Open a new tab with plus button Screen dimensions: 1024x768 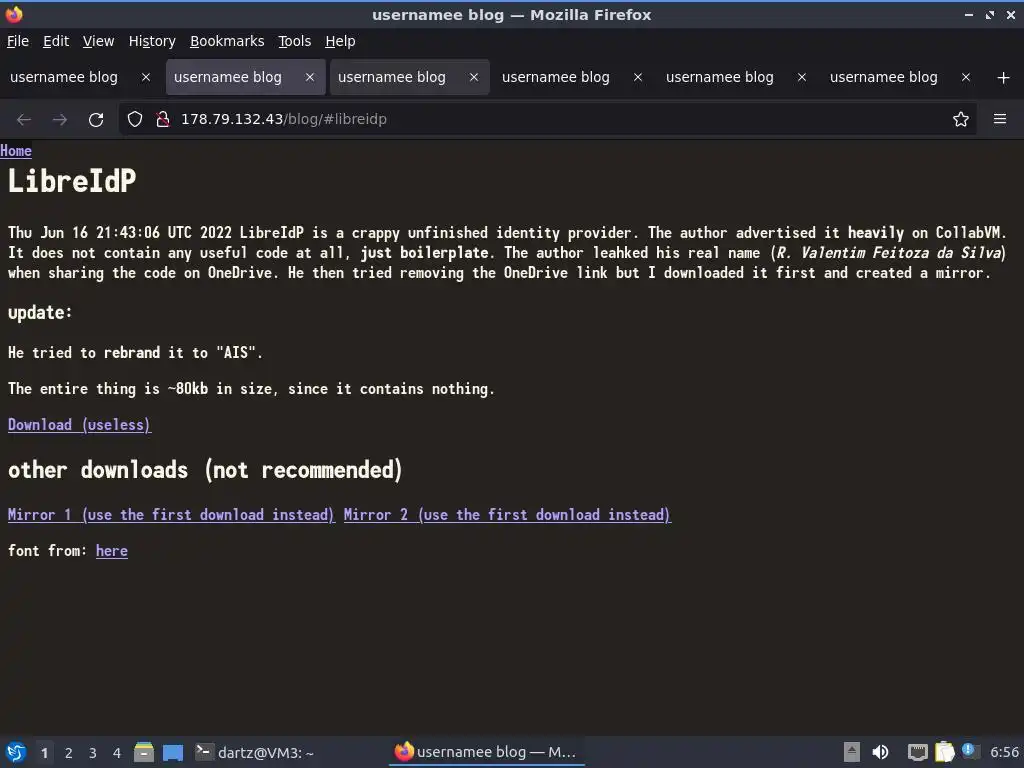(1004, 78)
